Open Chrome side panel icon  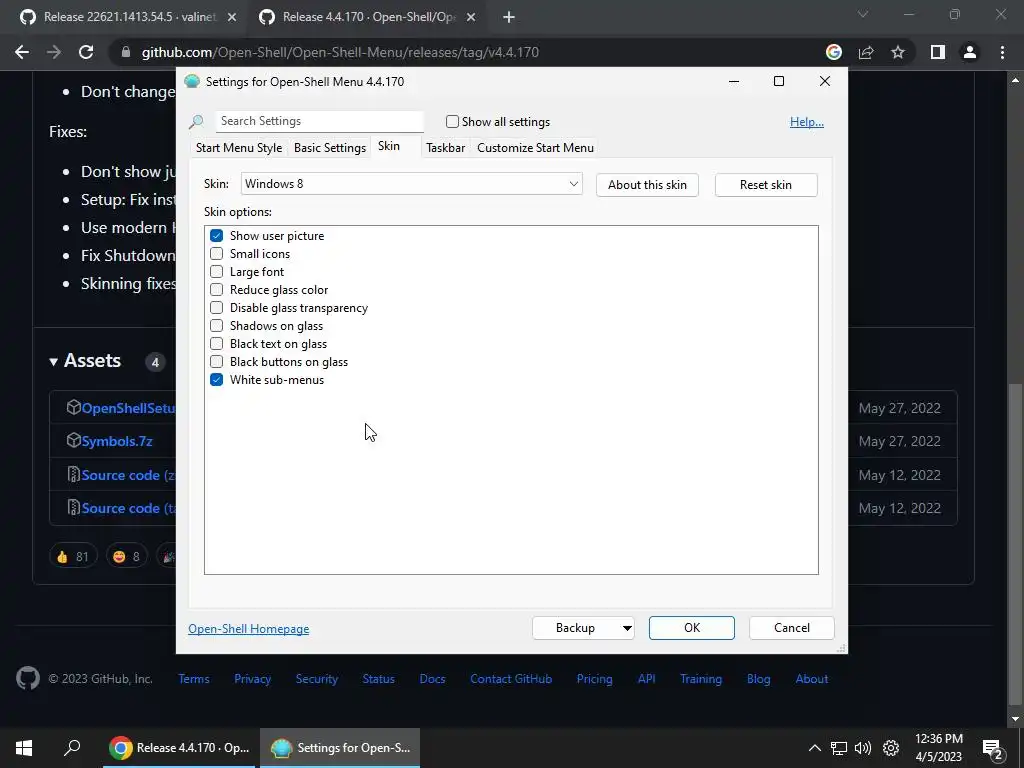938,52
